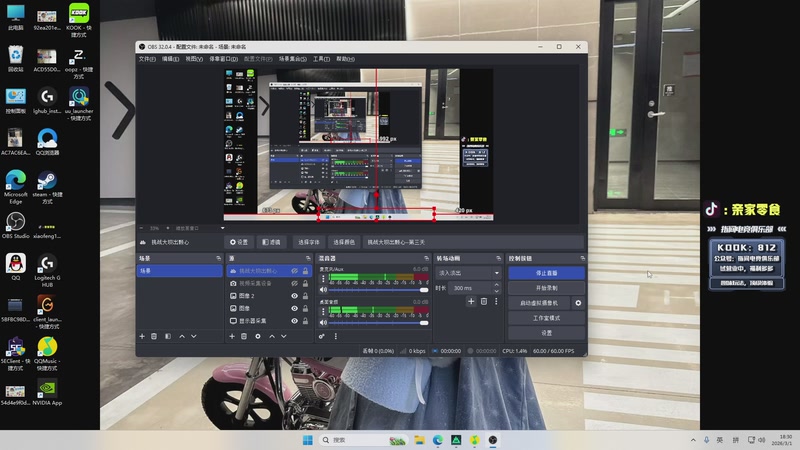Enable 工作室模式 in the controls panel

[546, 318]
